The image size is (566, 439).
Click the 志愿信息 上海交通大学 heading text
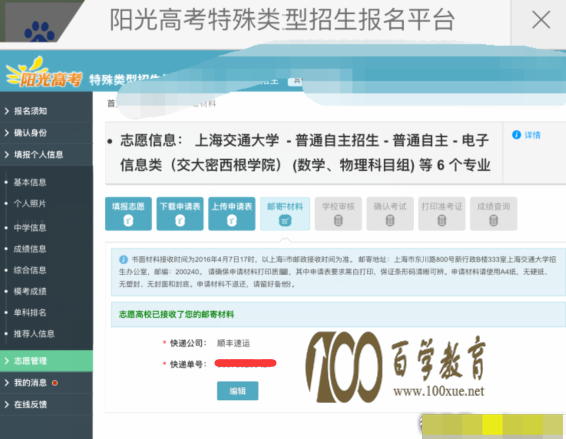(305, 153)
